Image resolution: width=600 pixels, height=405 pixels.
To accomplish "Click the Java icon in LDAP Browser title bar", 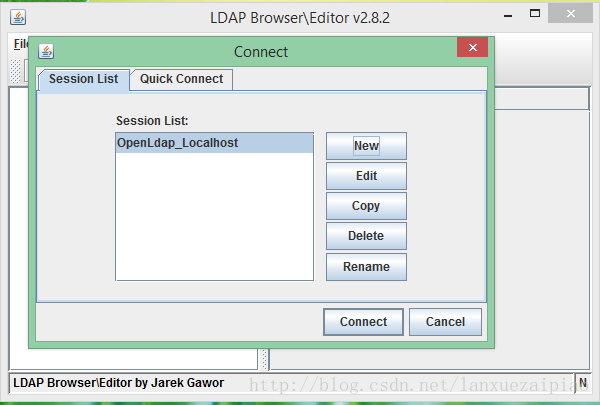I will click(x=18, y=17).
